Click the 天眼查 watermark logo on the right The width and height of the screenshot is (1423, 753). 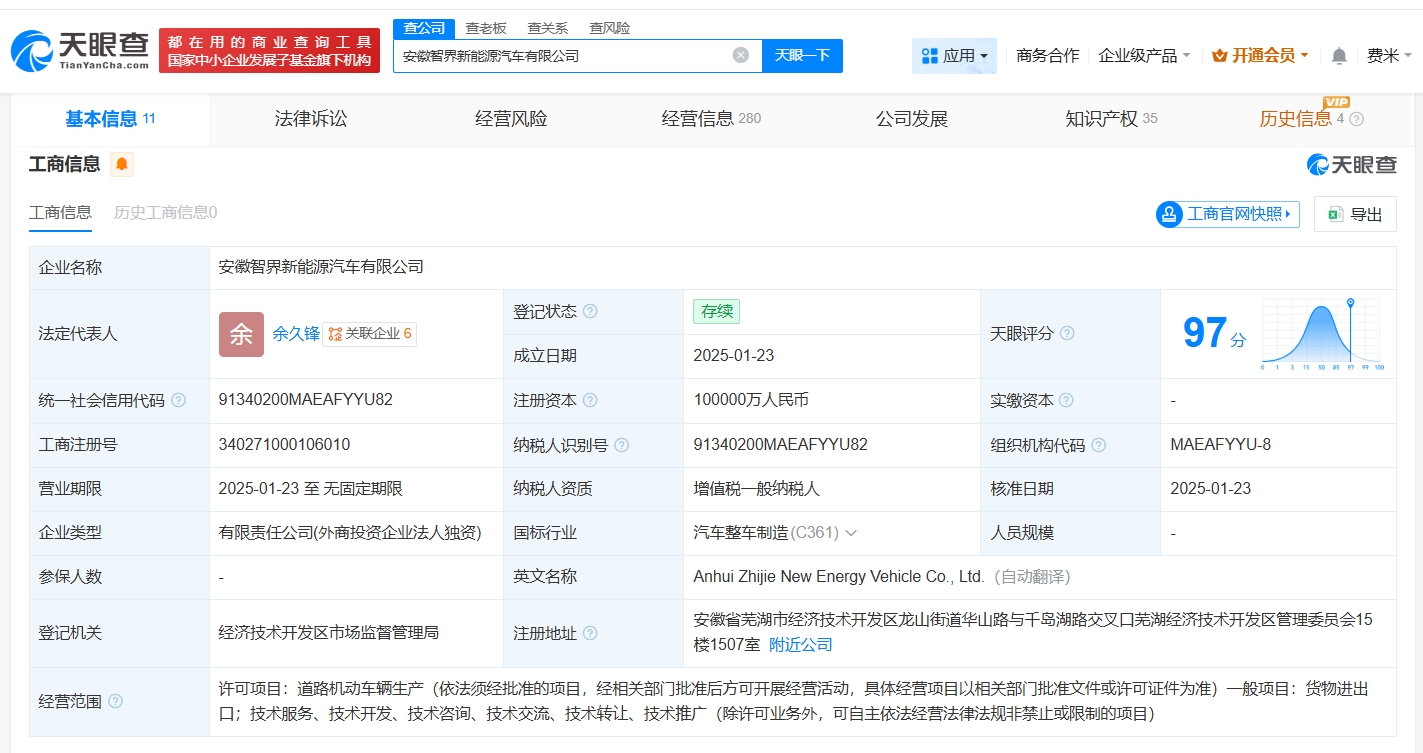coord(1351,165)
